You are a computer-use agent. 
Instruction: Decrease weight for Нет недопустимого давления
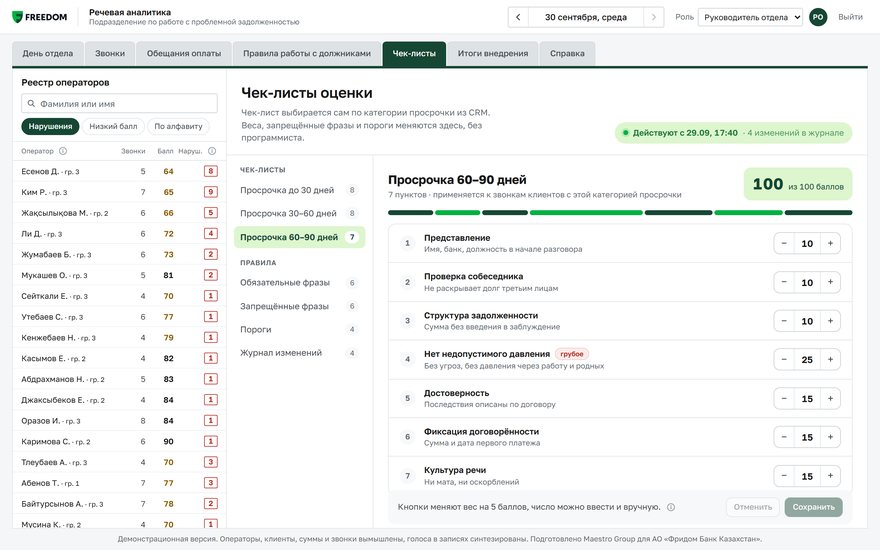point(784,360)
